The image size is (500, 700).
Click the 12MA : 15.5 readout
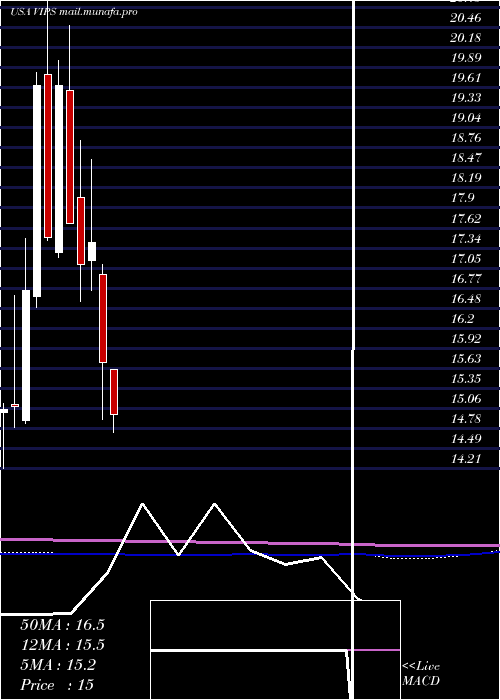(x=62, y=645)
